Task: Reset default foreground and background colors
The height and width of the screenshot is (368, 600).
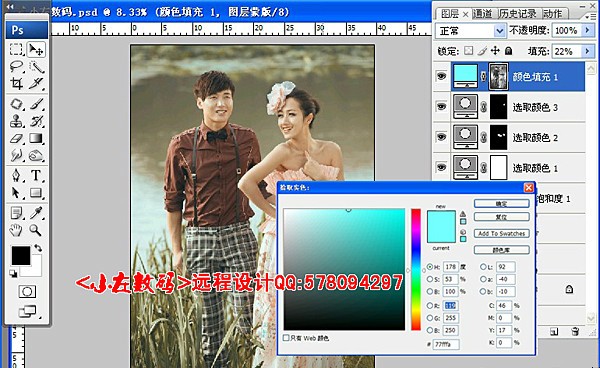Action: 13,274
